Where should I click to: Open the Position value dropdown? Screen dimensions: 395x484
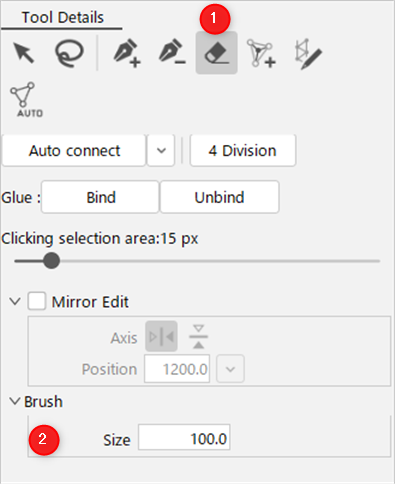(230, 369)
